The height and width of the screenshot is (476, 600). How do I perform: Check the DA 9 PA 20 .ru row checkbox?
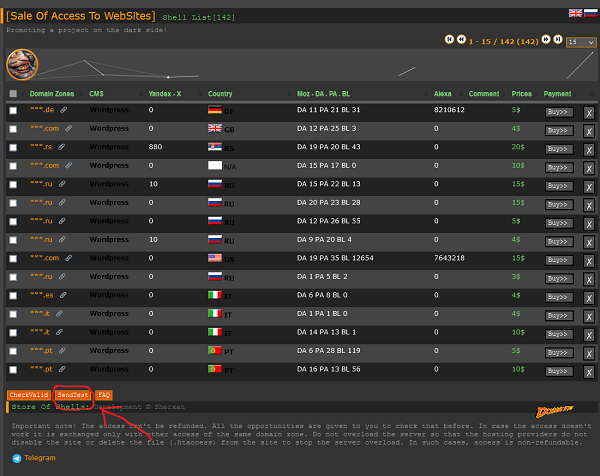coord(13,240)
